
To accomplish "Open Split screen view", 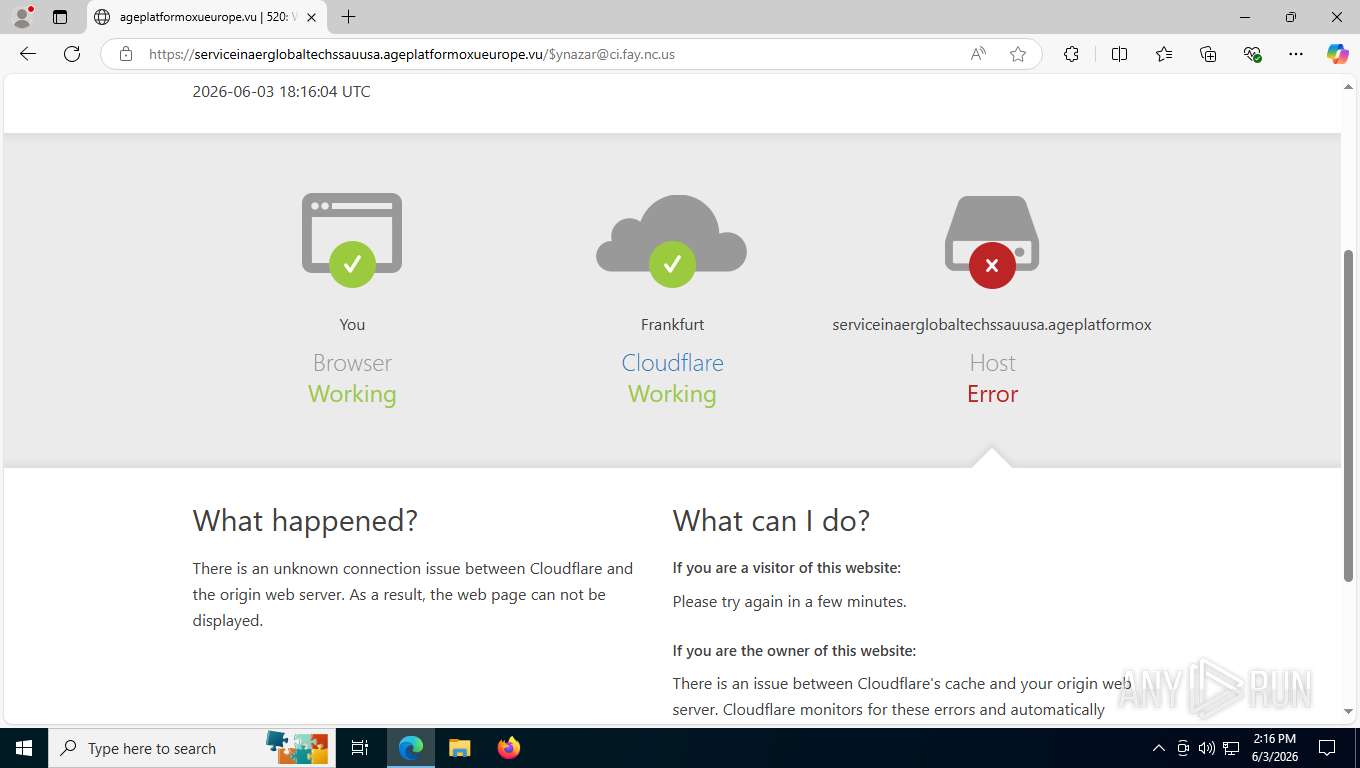I will [1119, 54].
